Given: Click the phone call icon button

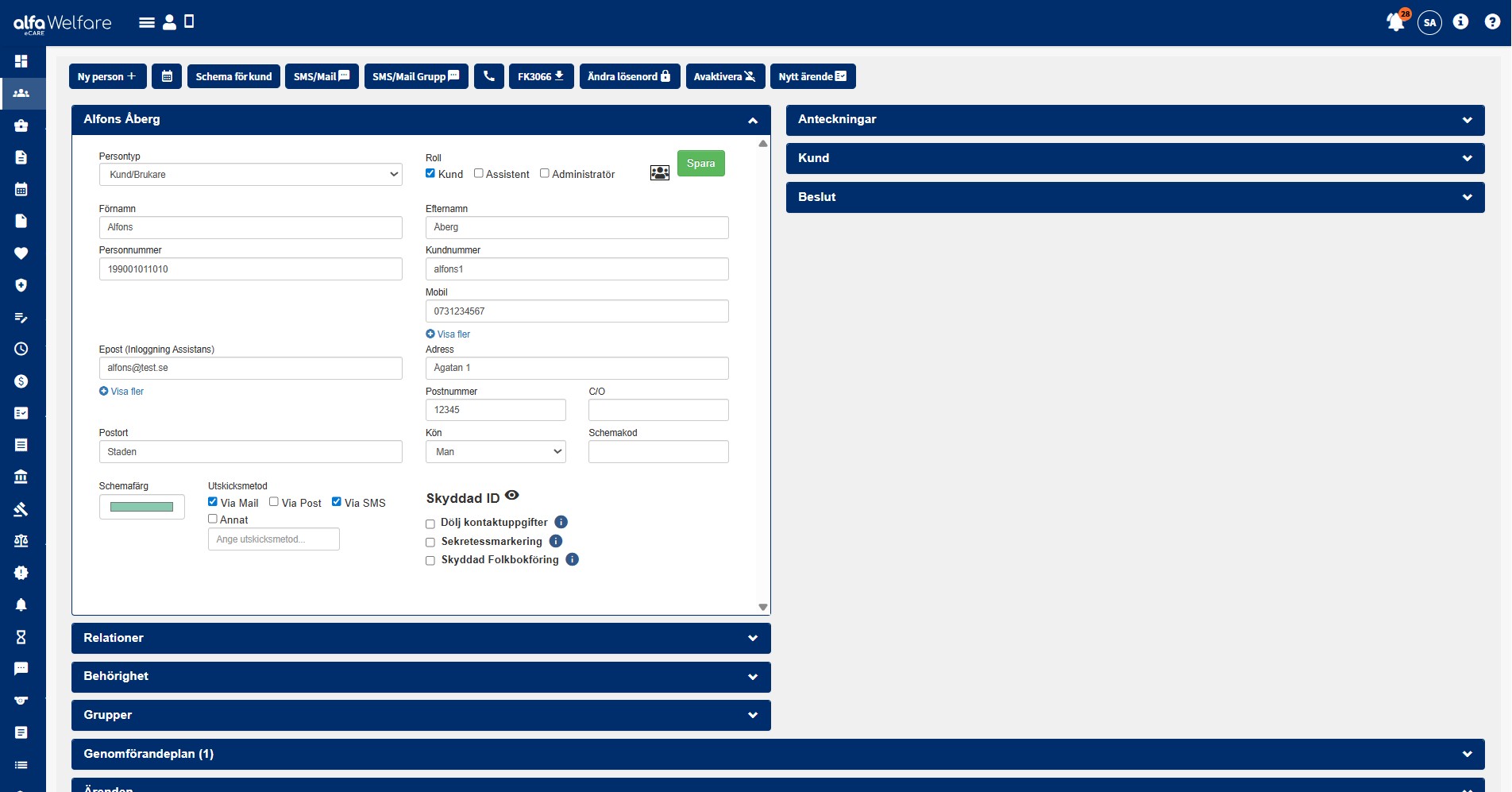Looking at the screenshot, I should pos(489,76).
